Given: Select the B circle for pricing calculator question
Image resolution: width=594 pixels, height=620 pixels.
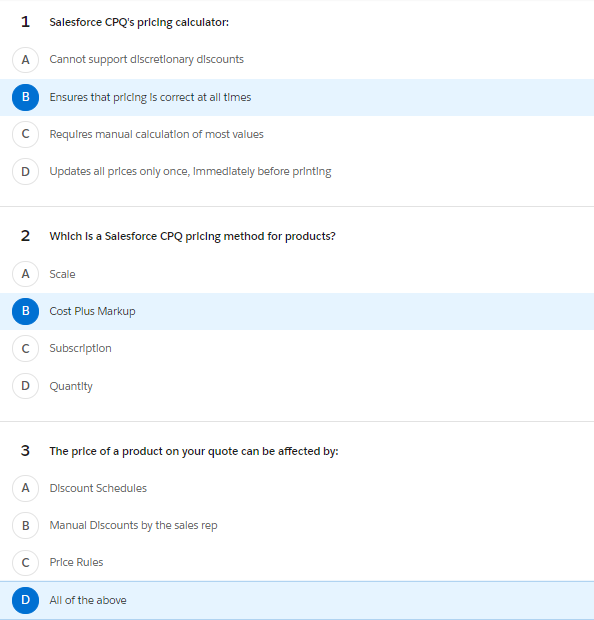Looking at the screenshot, I should 25,97.
